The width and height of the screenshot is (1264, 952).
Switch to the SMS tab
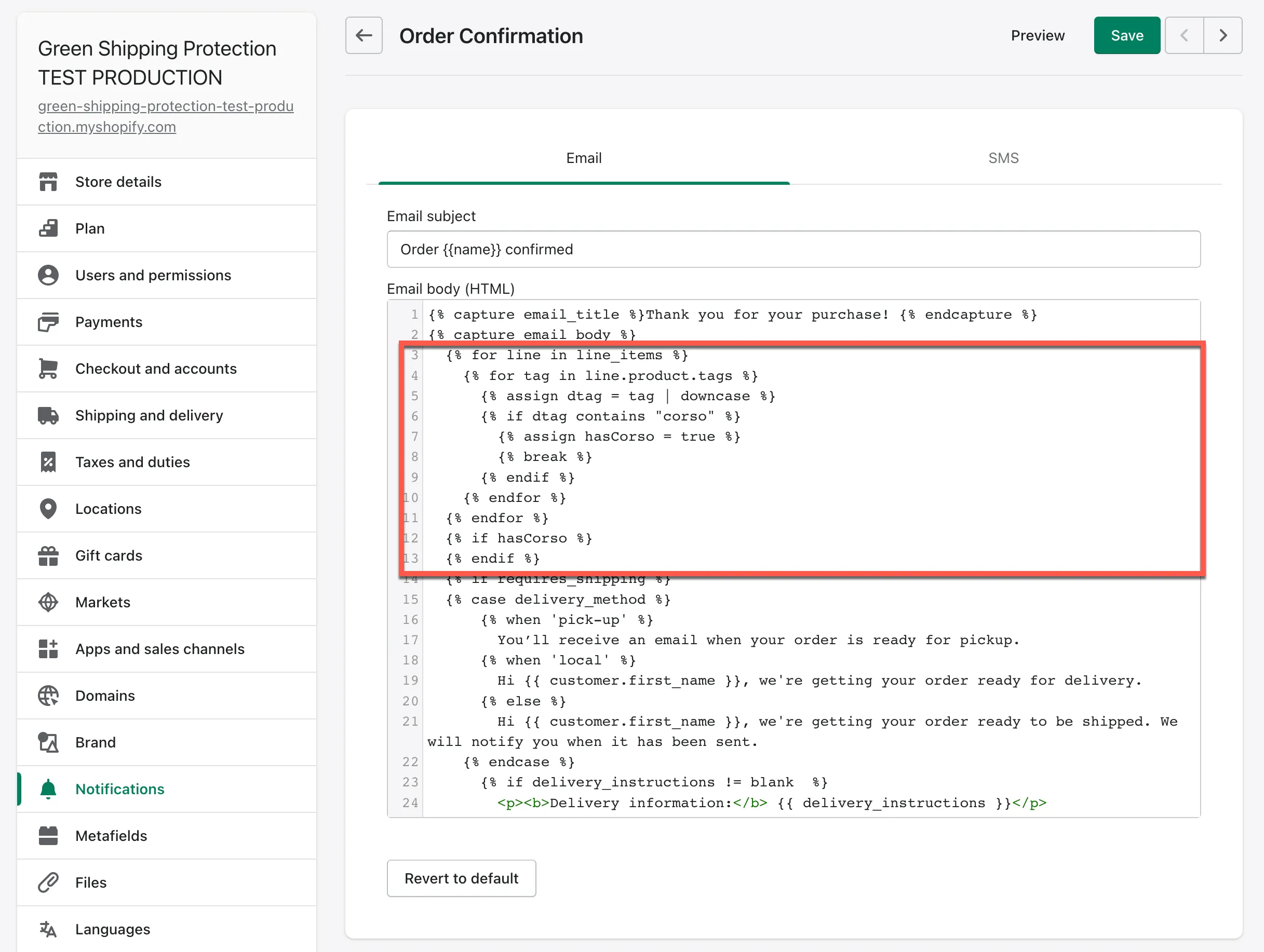click(x=1003, y=158)
